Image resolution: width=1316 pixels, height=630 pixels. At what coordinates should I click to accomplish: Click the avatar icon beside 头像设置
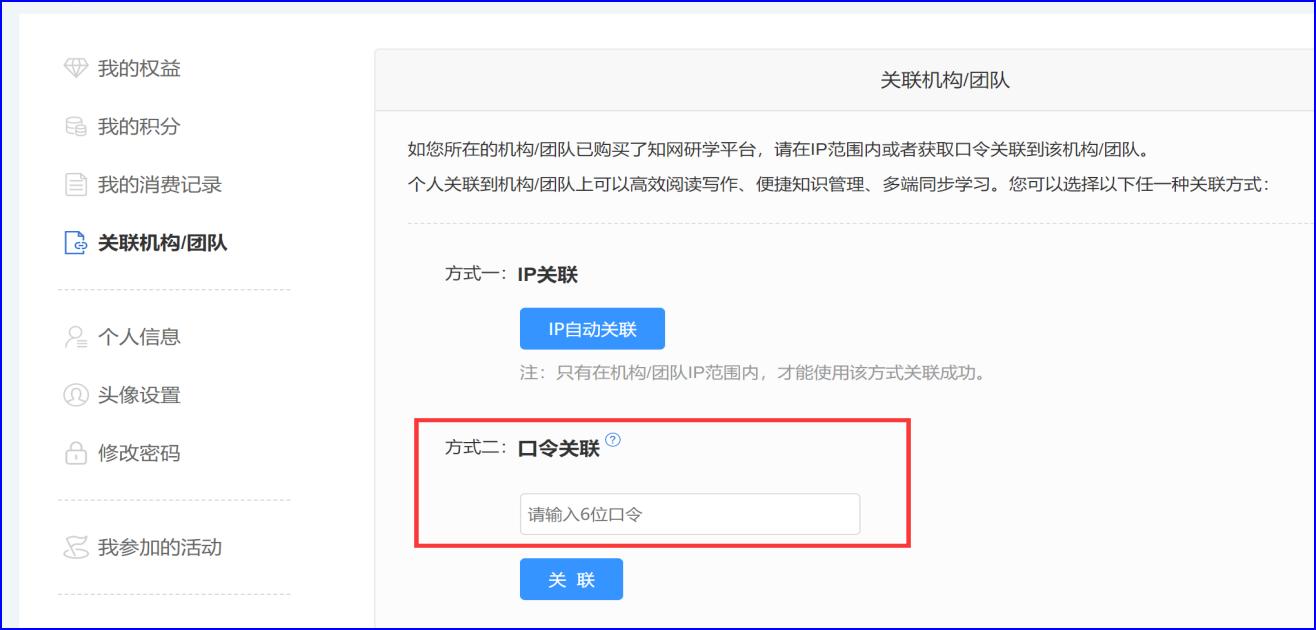coord(76,395)
